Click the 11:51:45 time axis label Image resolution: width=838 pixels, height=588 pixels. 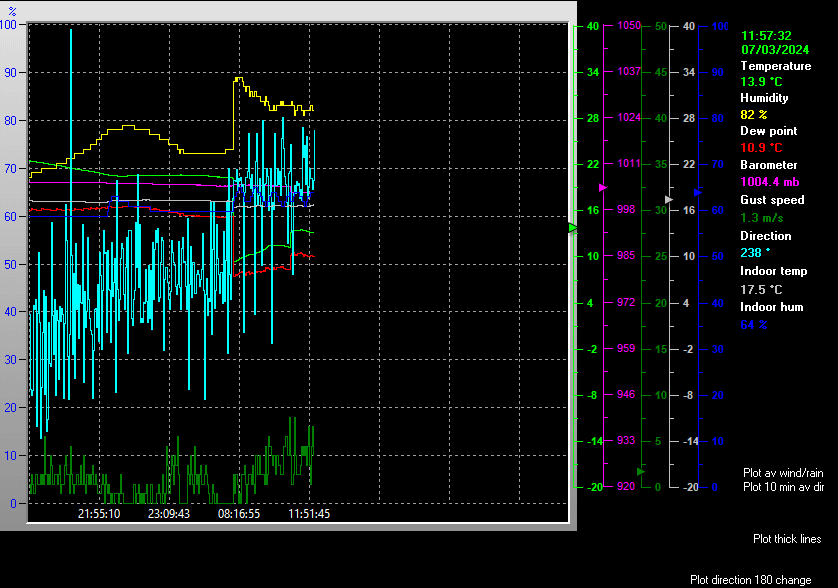[x=309, y=514]
